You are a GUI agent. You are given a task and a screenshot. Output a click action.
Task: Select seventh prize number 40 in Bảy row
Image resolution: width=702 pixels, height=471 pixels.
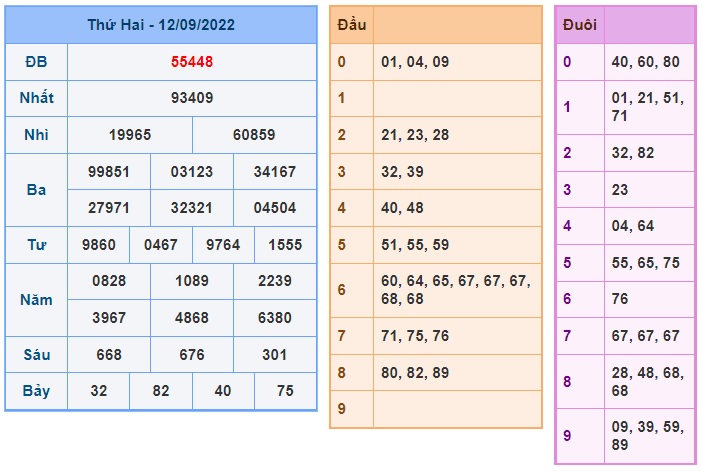[223, 391]
